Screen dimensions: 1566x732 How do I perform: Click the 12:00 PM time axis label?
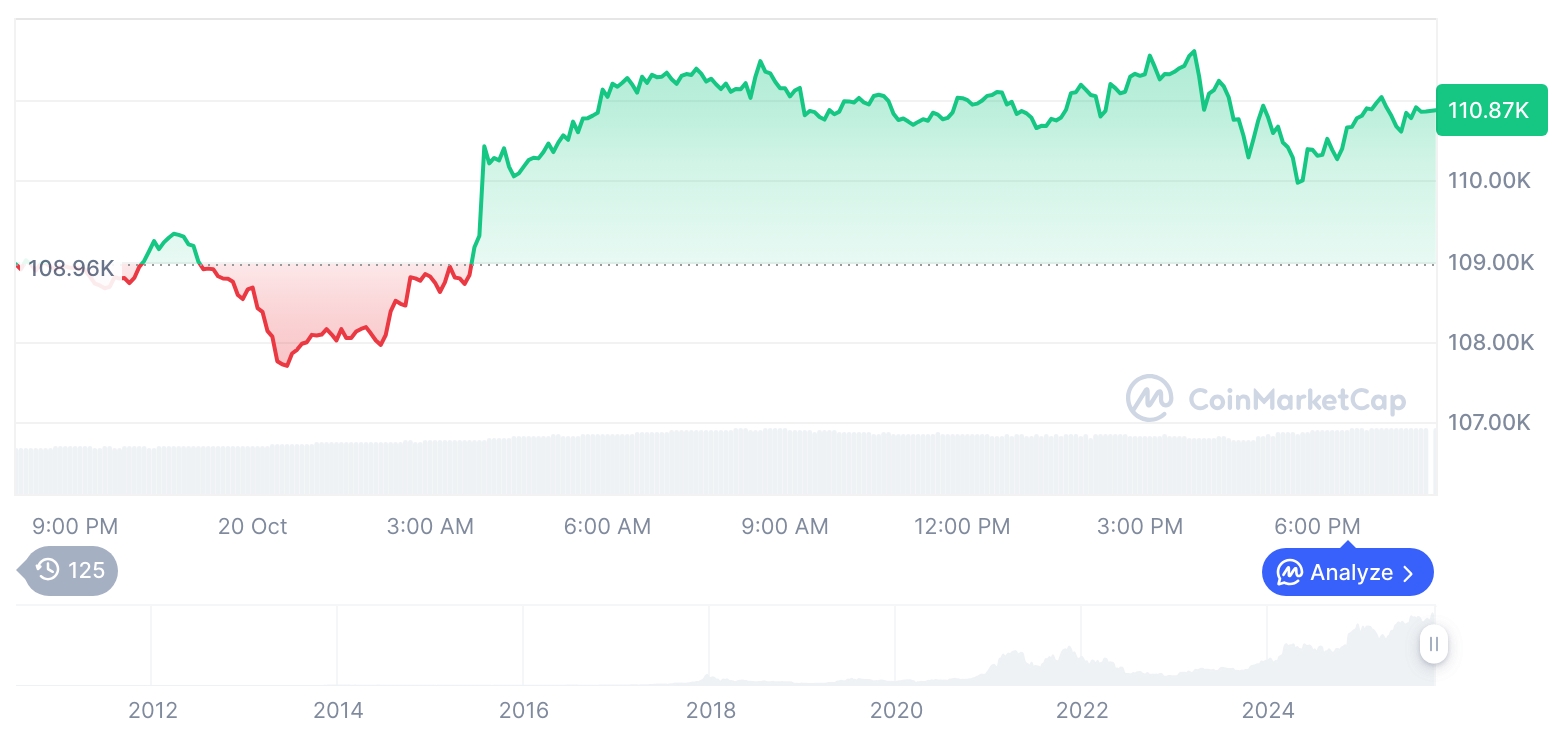(962, 527)
